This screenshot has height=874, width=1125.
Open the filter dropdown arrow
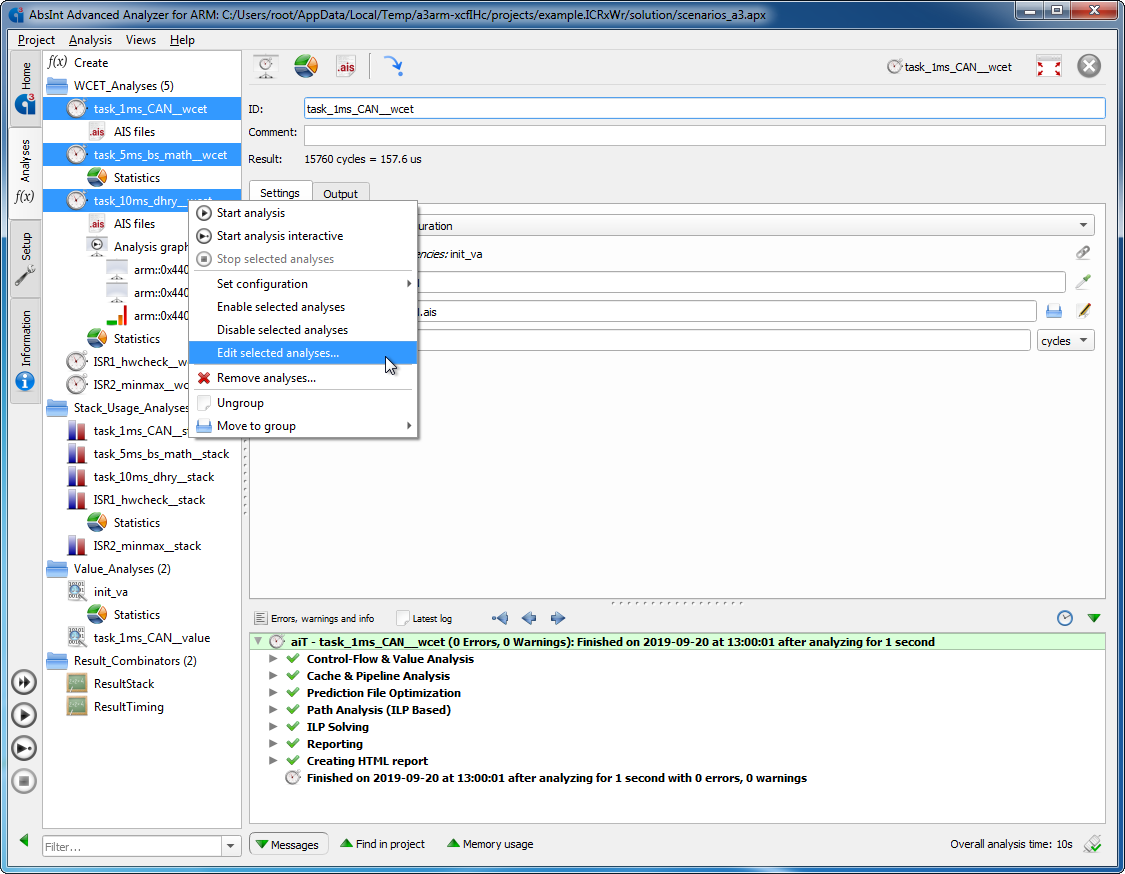230,846
